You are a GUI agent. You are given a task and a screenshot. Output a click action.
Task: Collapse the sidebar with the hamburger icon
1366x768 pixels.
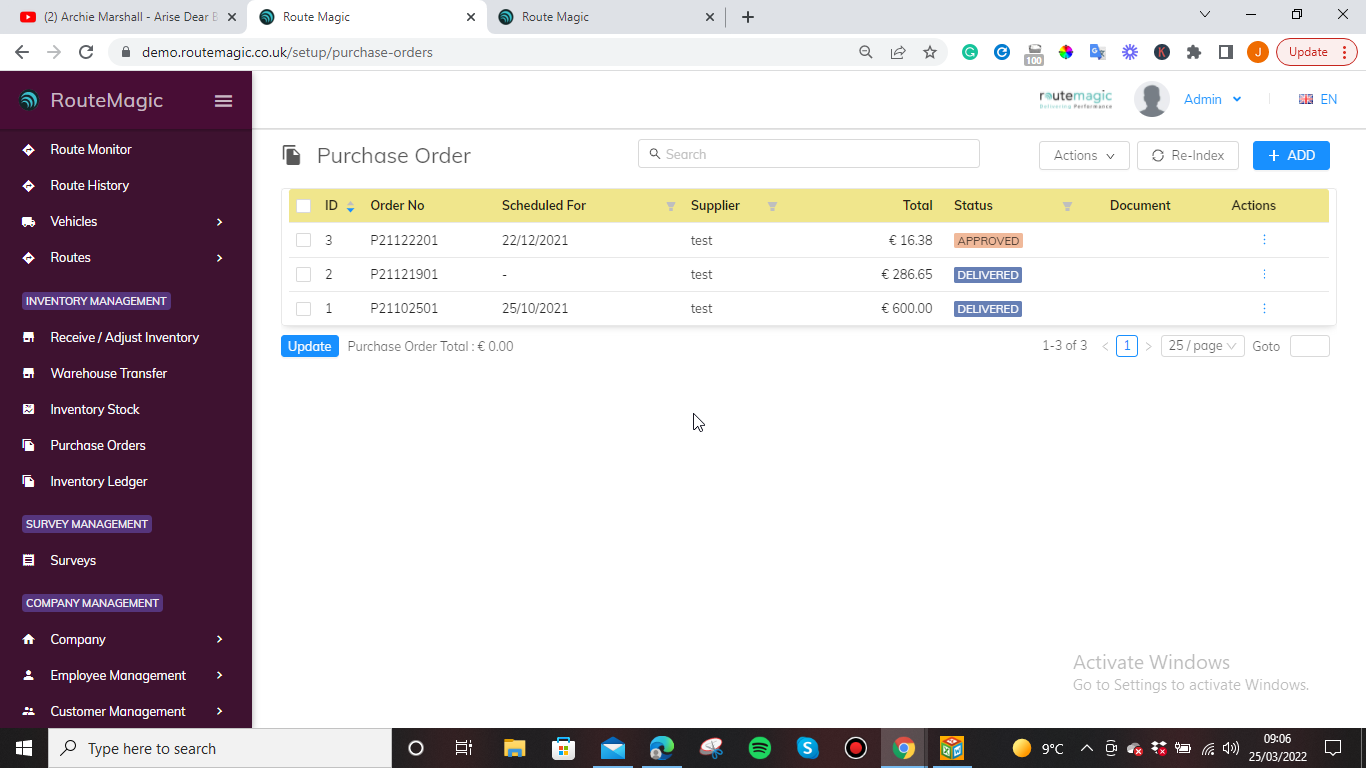[x=223, y=100]
